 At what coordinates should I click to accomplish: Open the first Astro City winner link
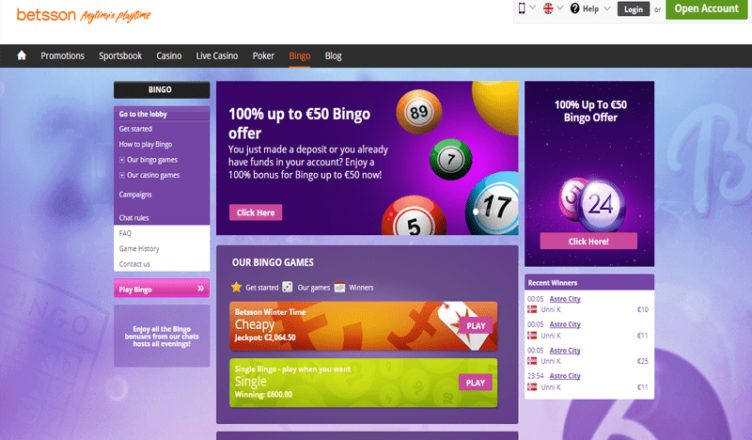coord(564,299)
